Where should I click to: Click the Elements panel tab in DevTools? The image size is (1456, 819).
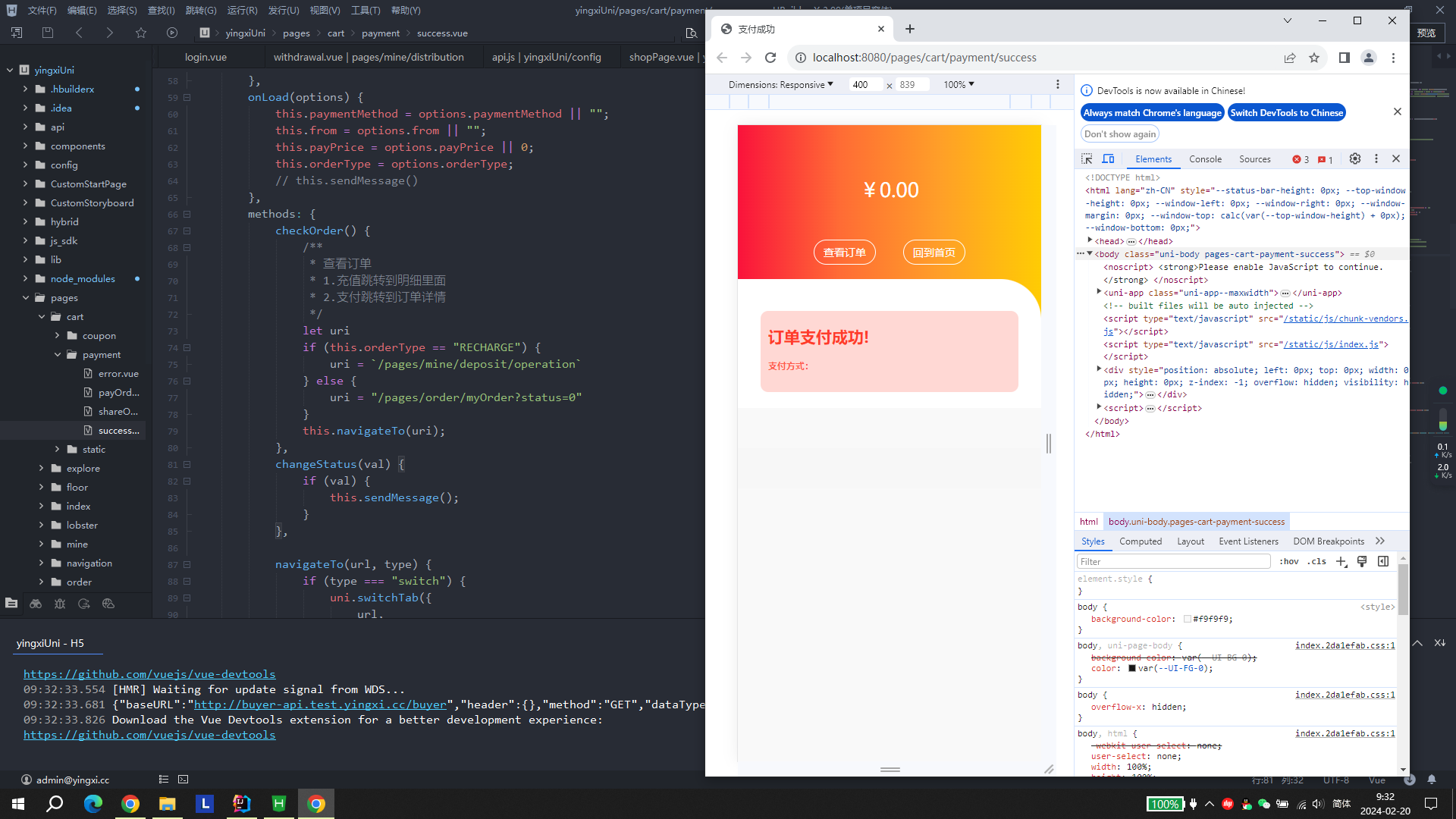[x=1153, y=158]
